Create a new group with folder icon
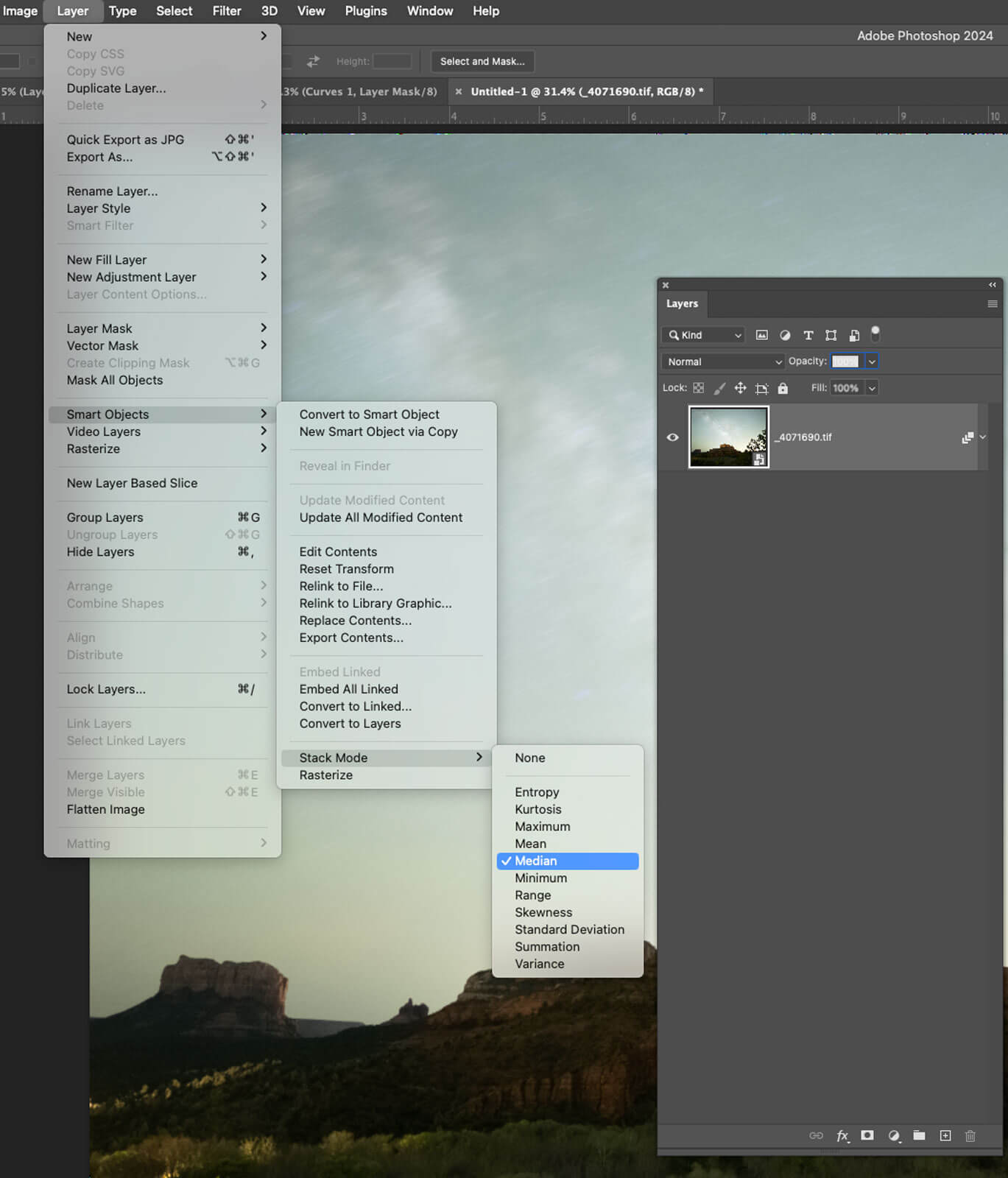The height and width of the screenshot is (1178, 1008). click(919, 1136)
